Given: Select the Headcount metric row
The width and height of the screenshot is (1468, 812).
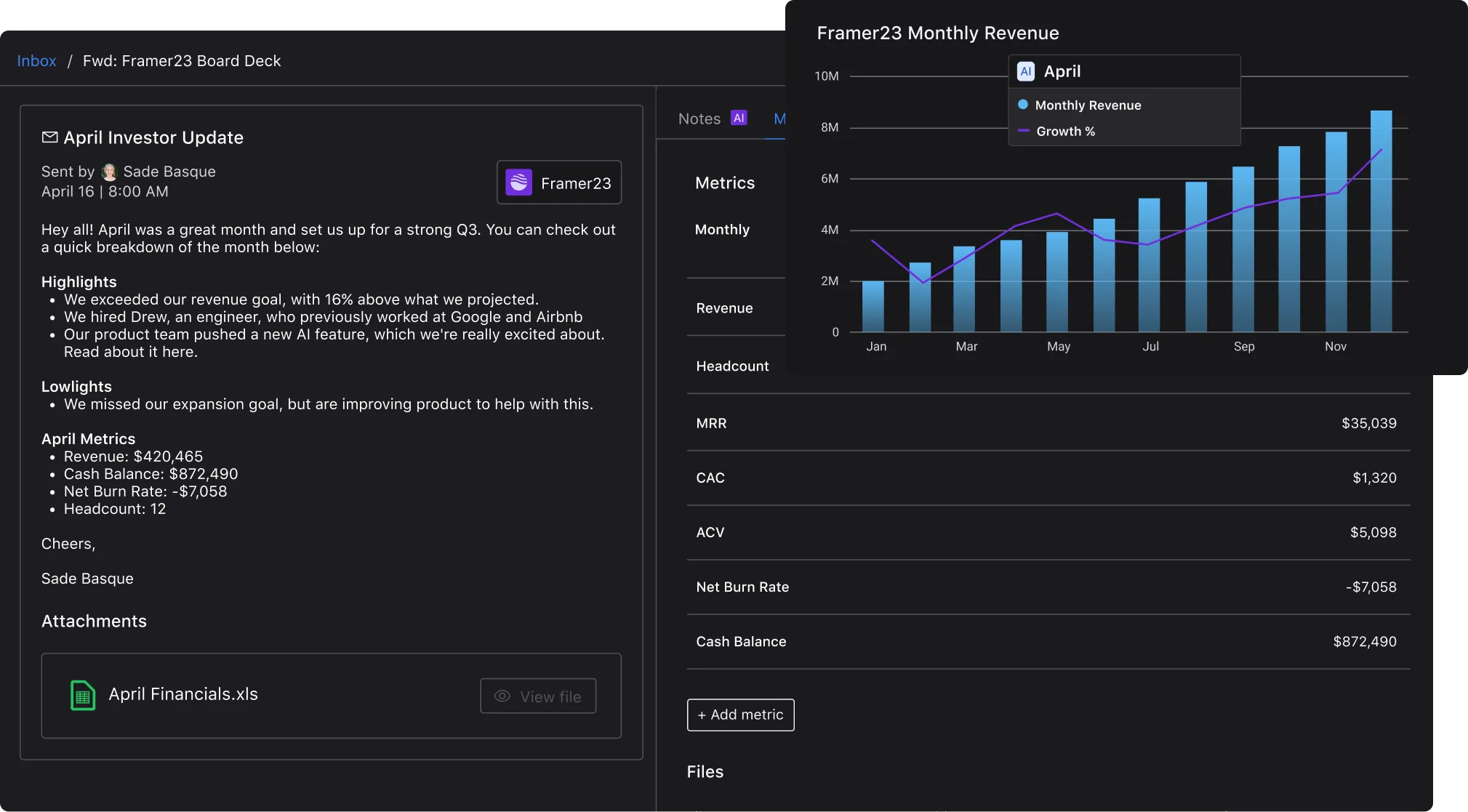Looking at the screenshot, I should 732,366.
